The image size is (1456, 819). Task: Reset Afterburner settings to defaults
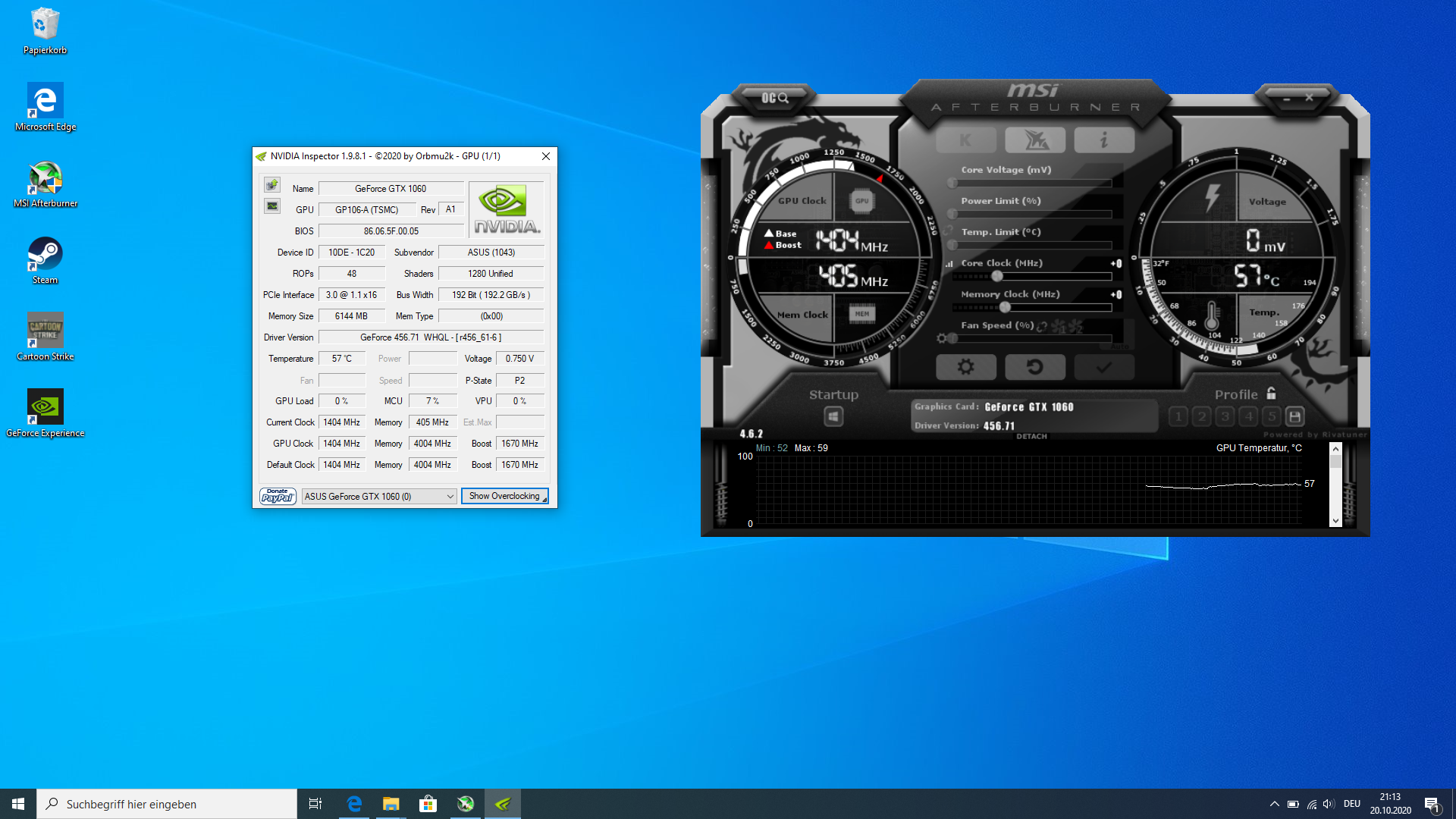click(1035, 367)
